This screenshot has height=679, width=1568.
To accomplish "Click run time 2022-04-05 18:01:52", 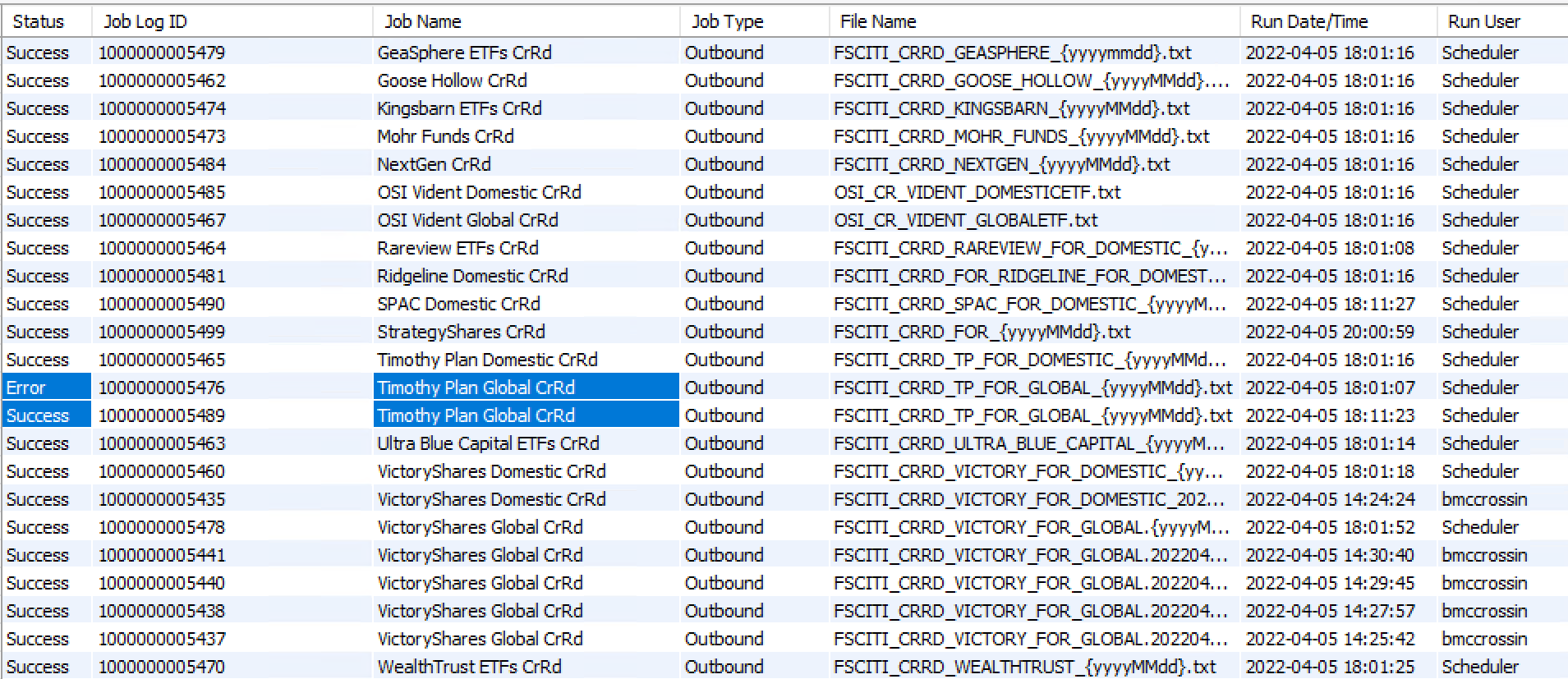I will [1331, 527].
